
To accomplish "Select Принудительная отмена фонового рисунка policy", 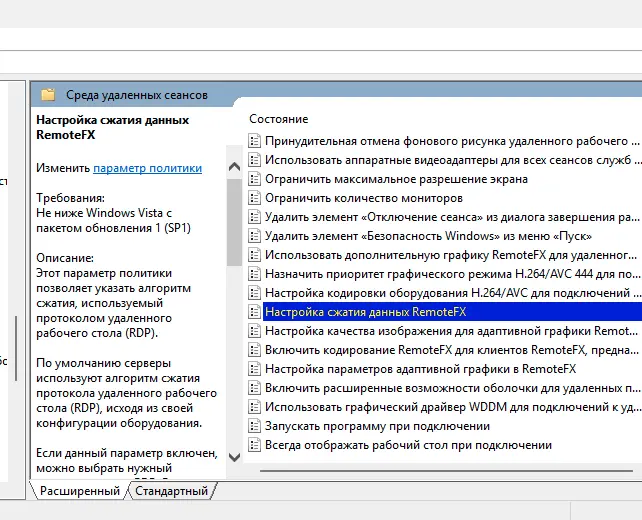I will 452,141.
